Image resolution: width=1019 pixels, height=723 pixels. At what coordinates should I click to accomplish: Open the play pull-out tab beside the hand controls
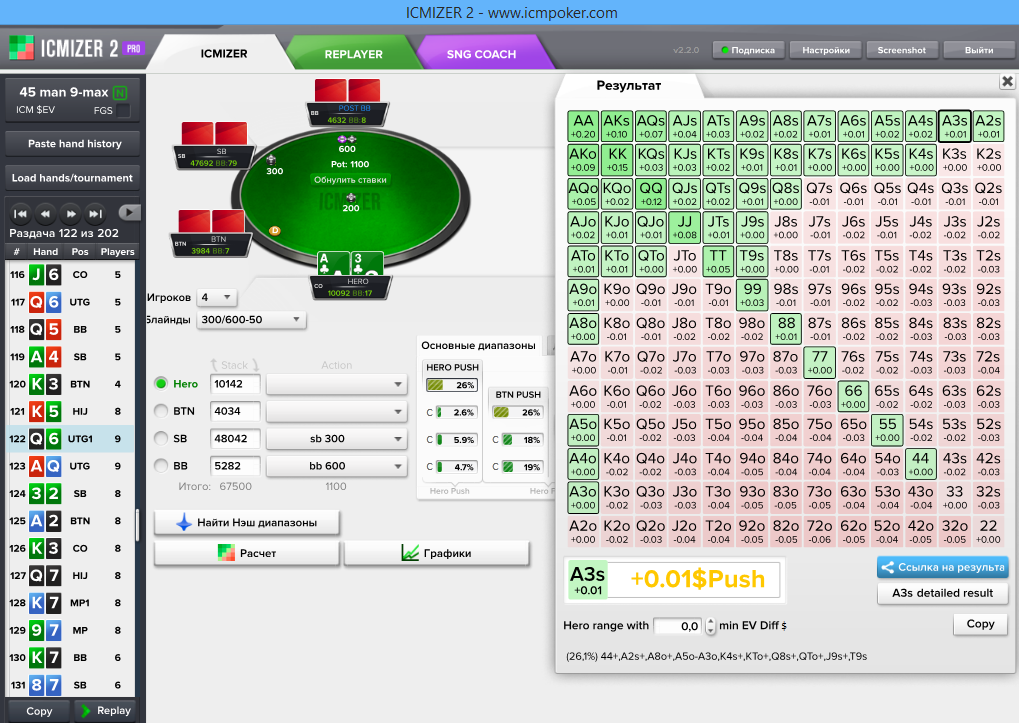(x=129, y=212)
